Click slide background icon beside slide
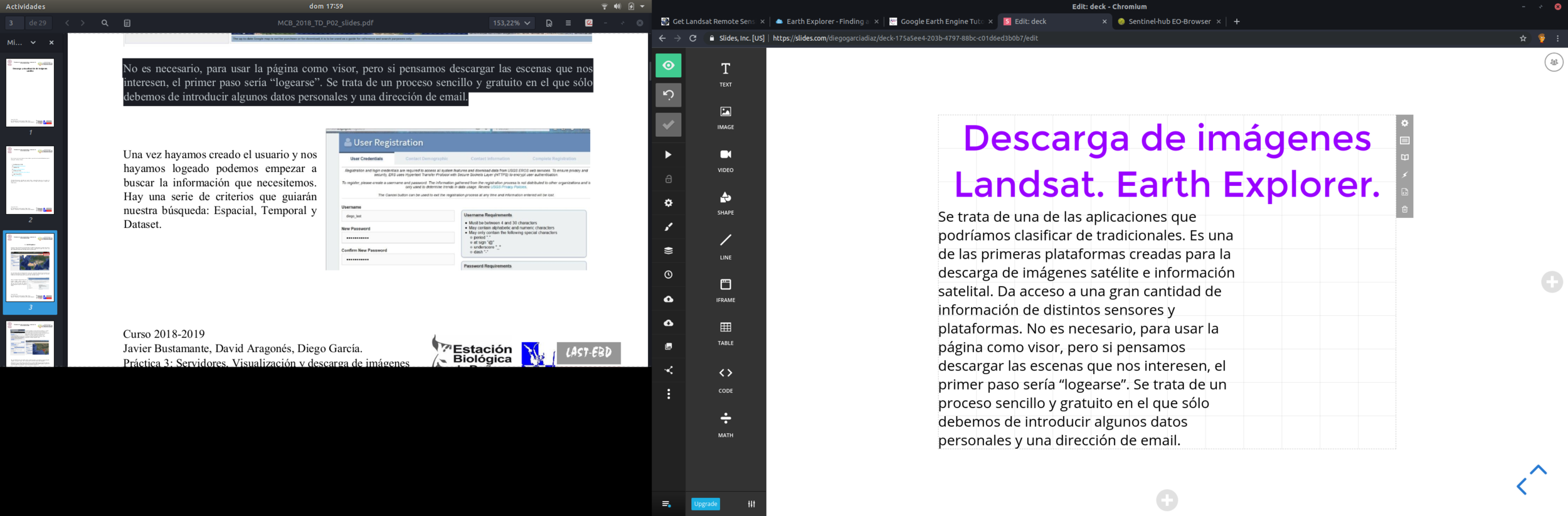This screenshot has width=1568, height=516. coord(1405,141)
